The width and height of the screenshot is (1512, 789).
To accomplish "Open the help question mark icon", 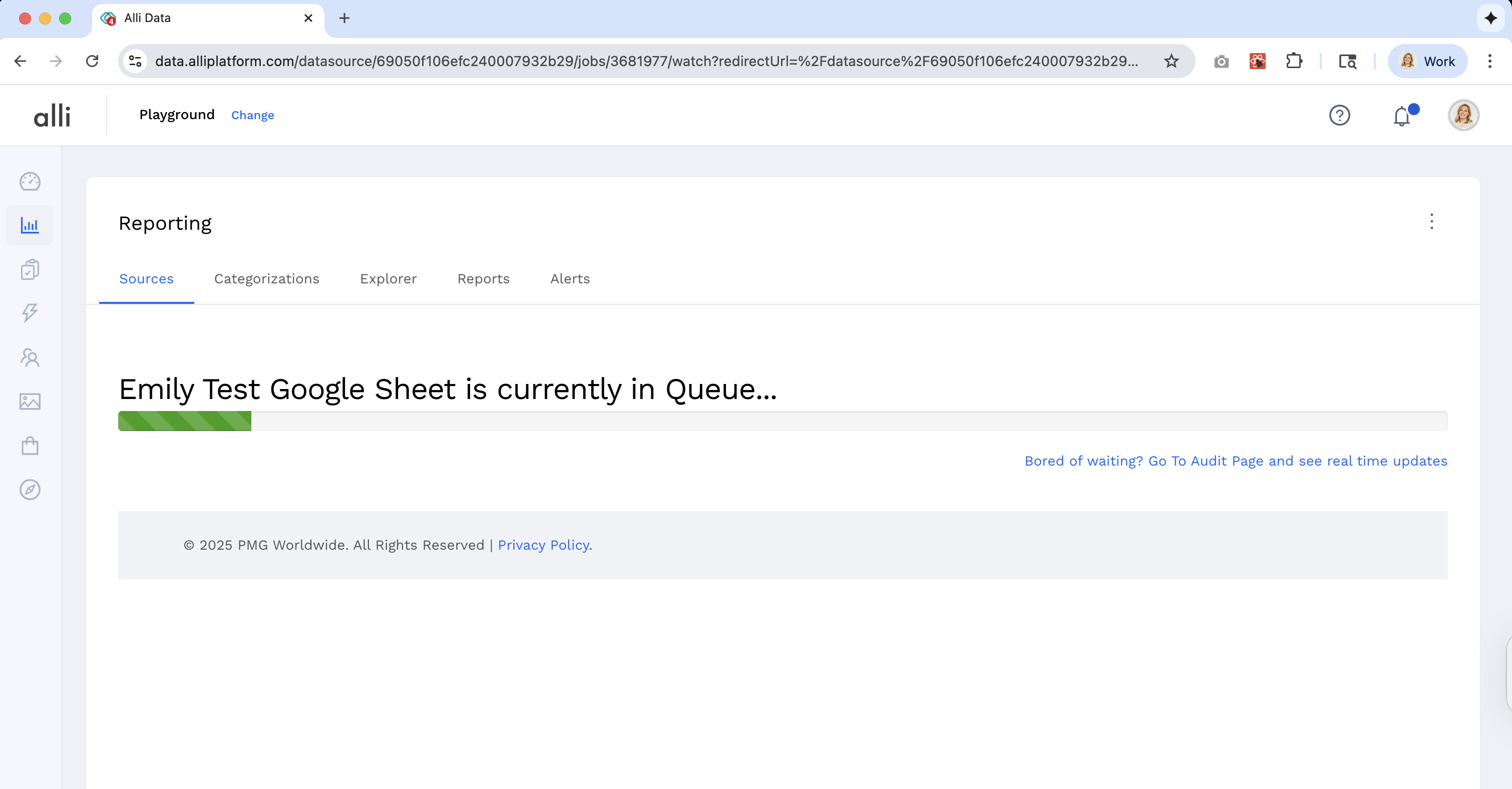I will click(1339, 115).
